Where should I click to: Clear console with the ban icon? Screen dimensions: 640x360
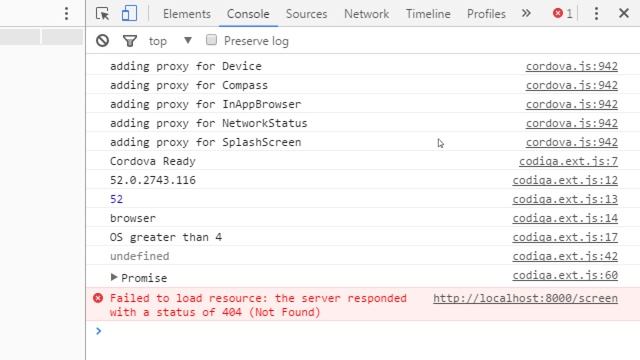102,41
